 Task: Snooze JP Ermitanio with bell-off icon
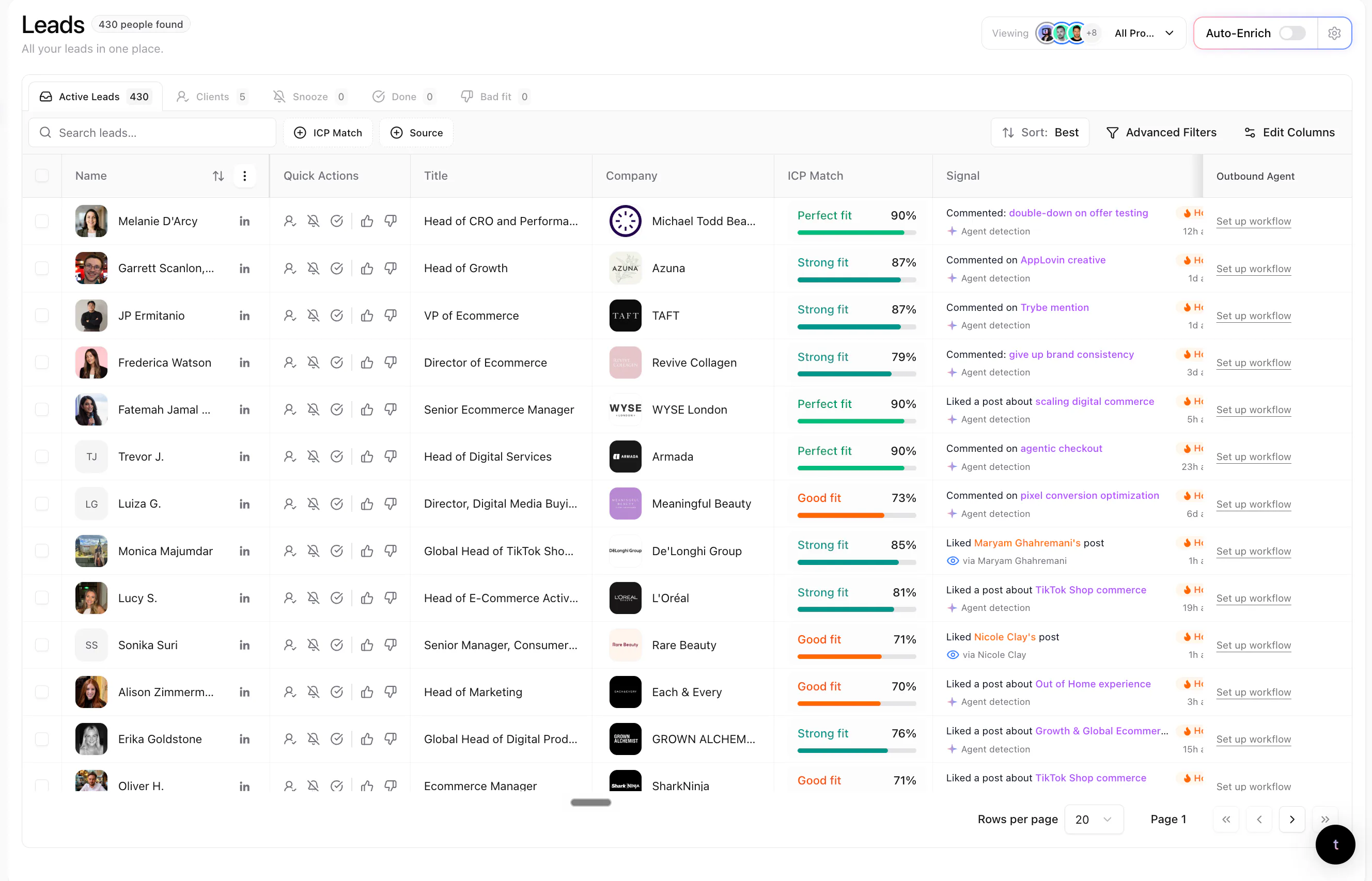tap(313, 316)
